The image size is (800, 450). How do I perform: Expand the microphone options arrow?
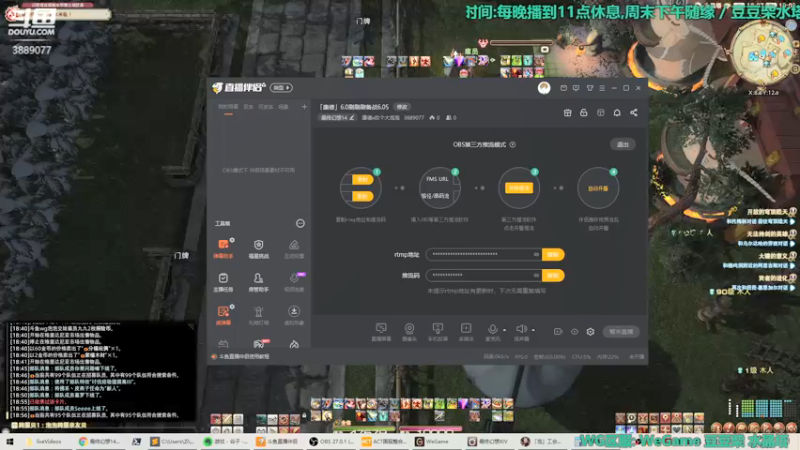pos(505,330)
